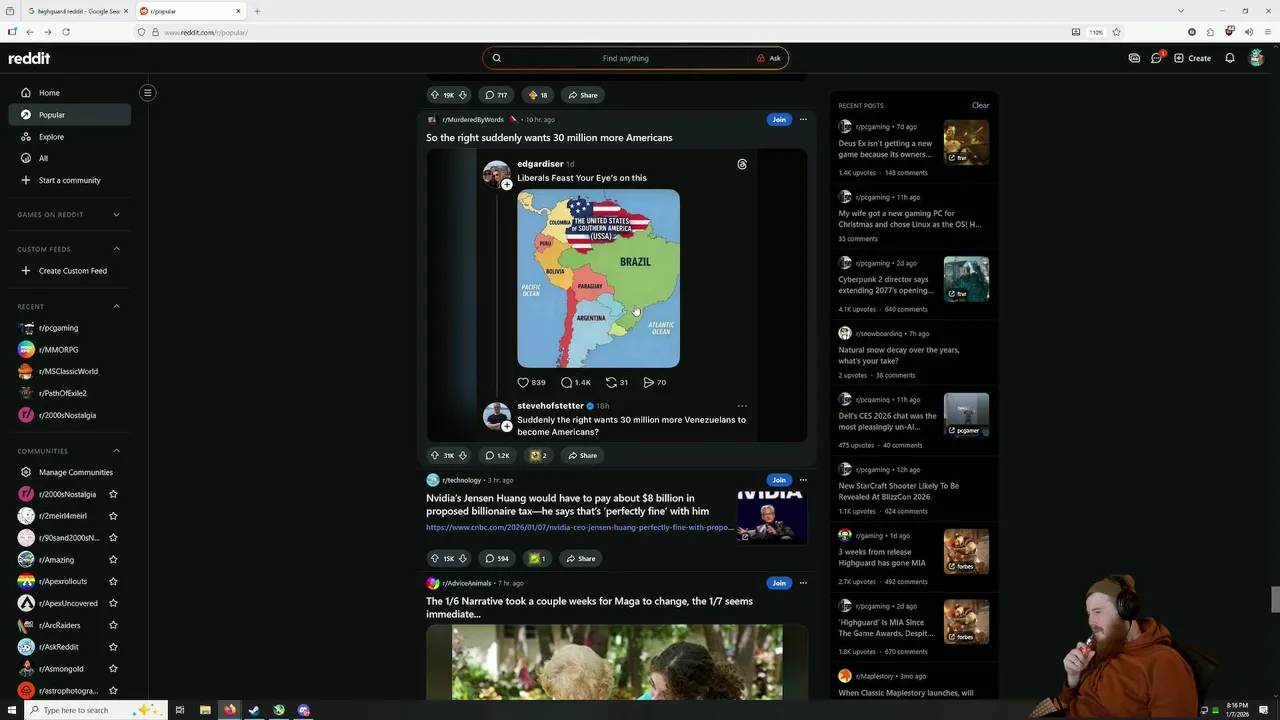
Task: Click Create post button in header
Action: (x=1192, y=58)
